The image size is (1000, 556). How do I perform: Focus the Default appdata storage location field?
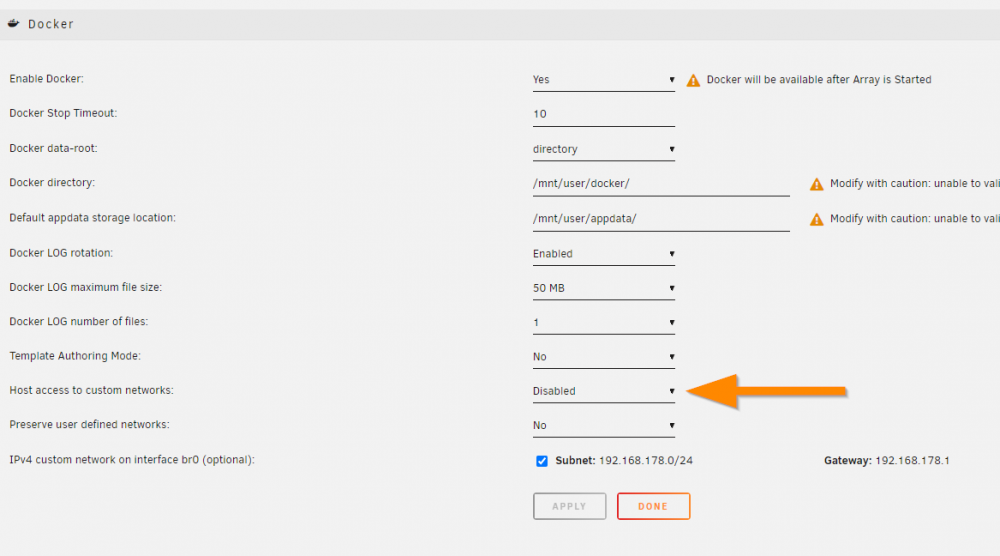661,219
